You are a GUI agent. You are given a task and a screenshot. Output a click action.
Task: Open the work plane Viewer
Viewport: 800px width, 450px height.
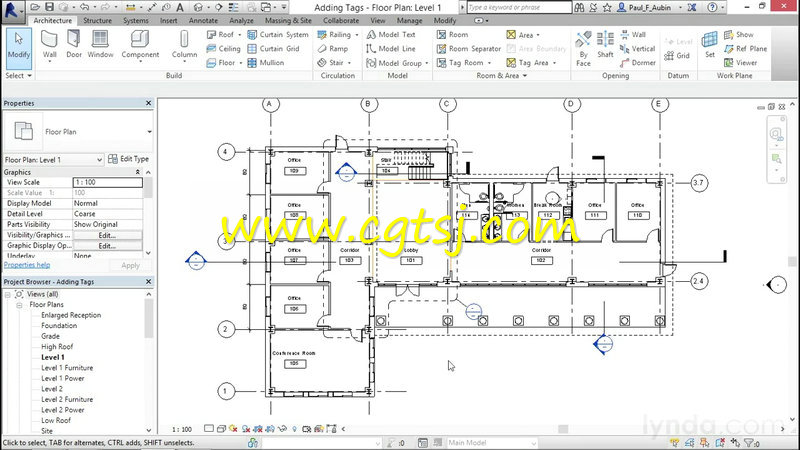(740, 63)
